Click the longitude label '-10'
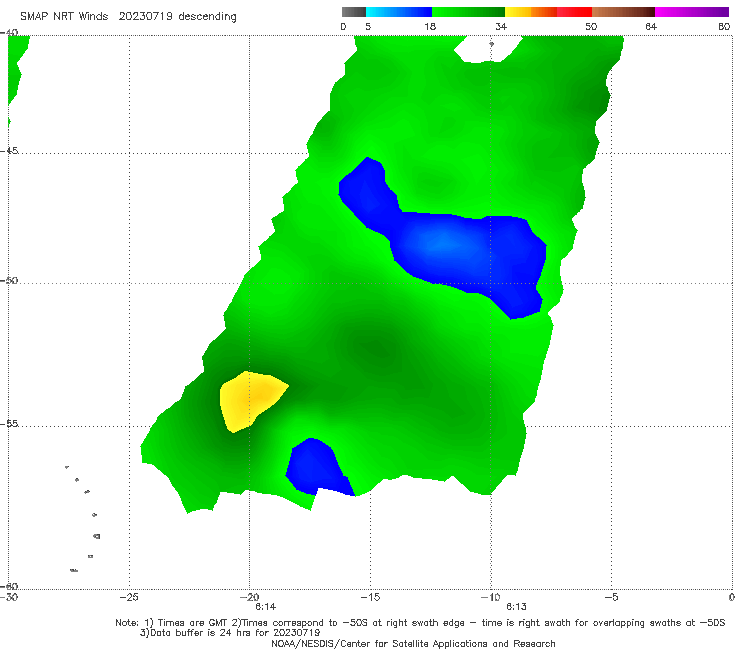The width and height of the screenshot is (740, 650). pyautogui.click(x=490, y=597)
